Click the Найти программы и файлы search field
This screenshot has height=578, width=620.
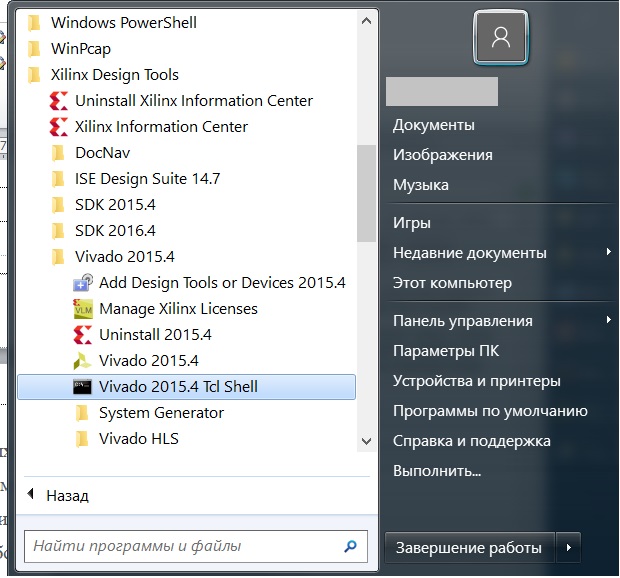(180, 547)
